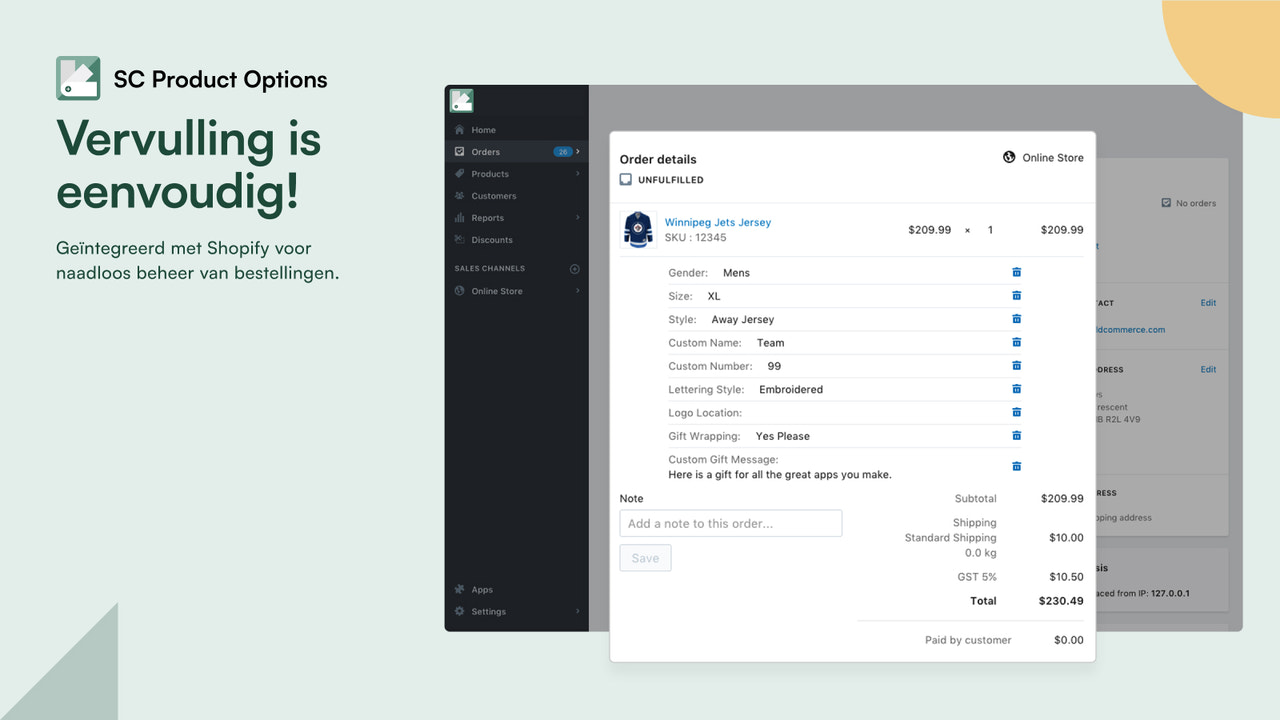This screenshot has height=720, width=1280.
Task: Delete the Lettering Style option row
Action: (x=1016, y=389)
